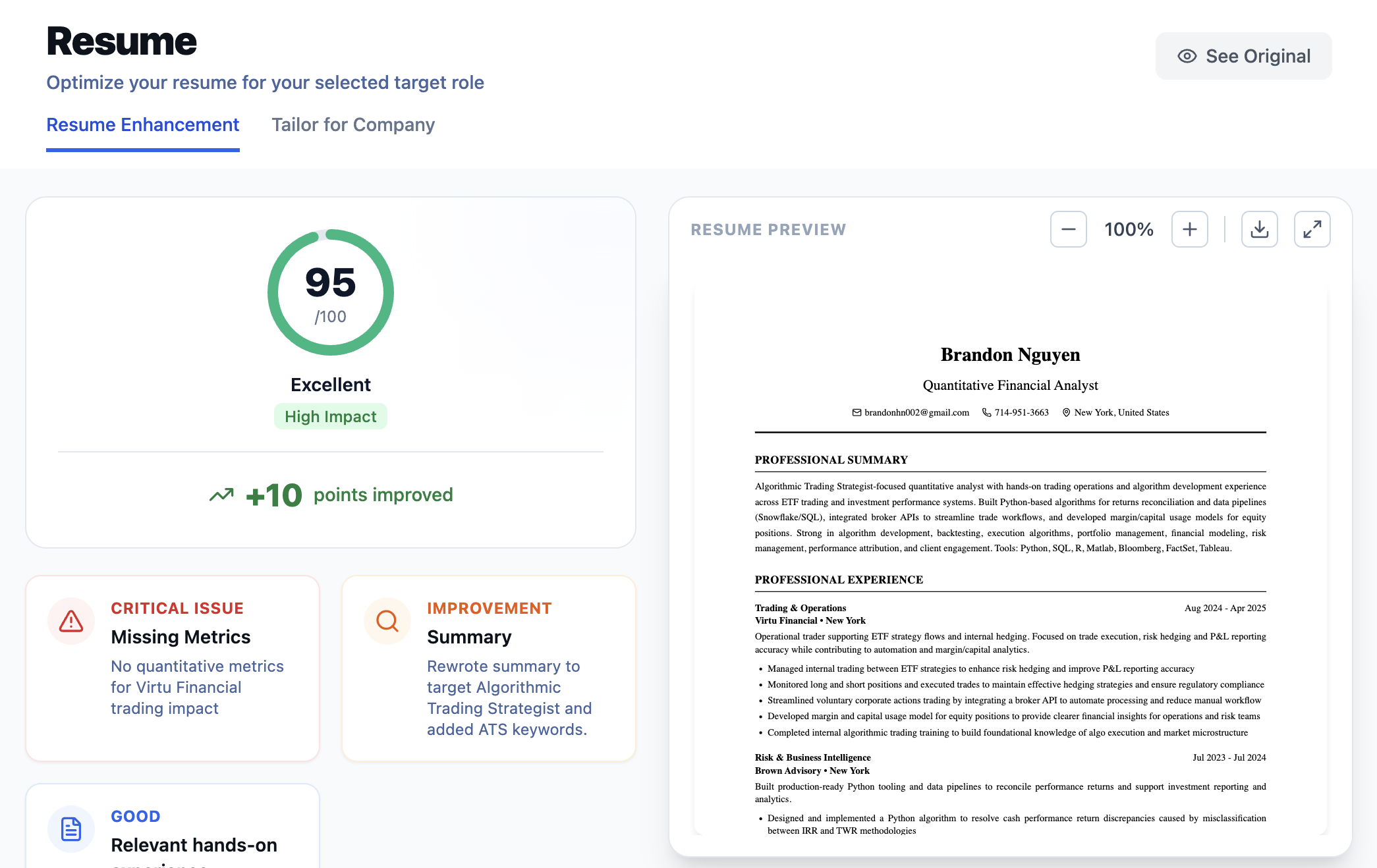Download the resume with download icon
Viewport: 1377px width, 868px height.
1259,229
